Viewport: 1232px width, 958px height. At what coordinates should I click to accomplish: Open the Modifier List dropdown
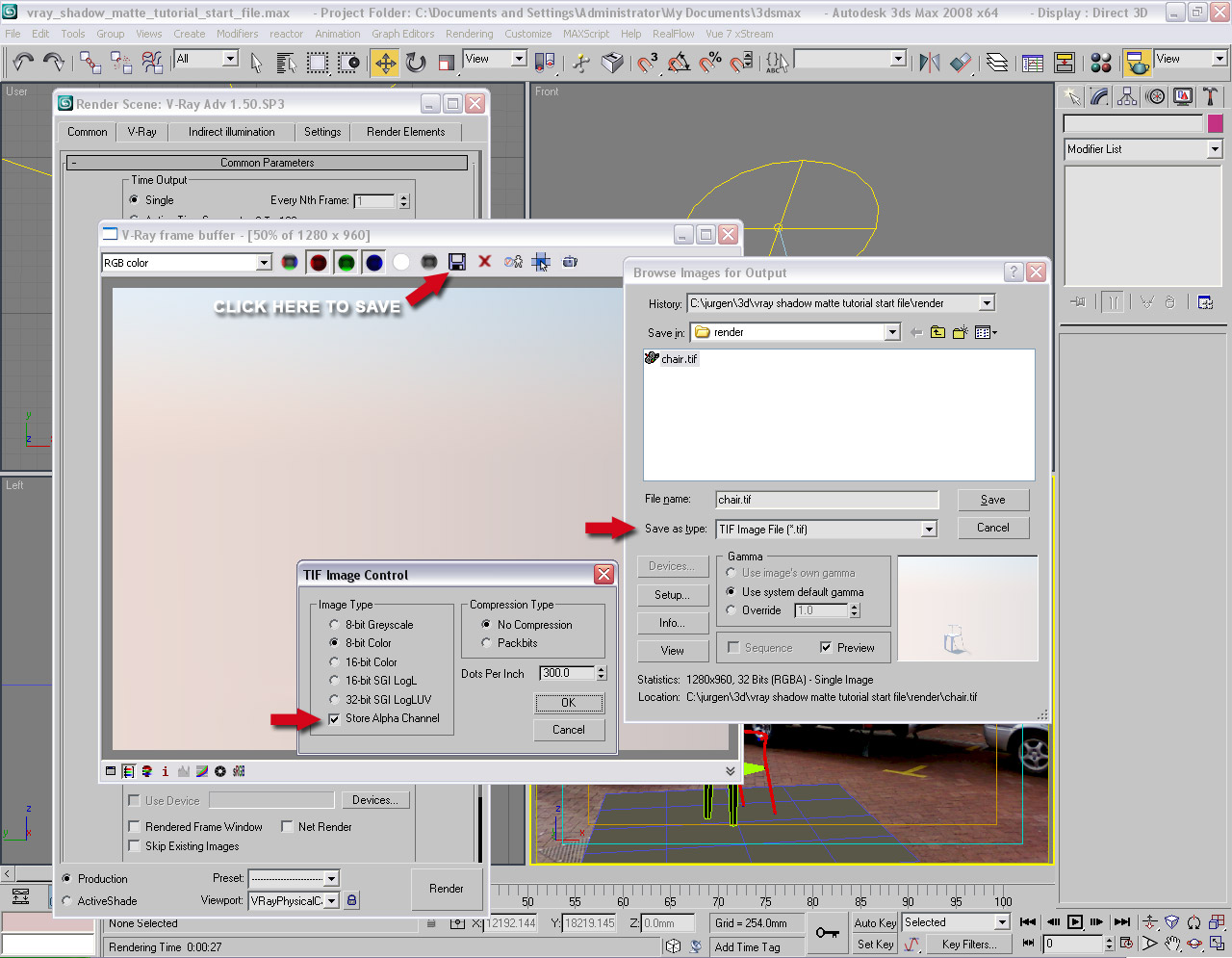pyautogui.click(x=1216, y=149)
